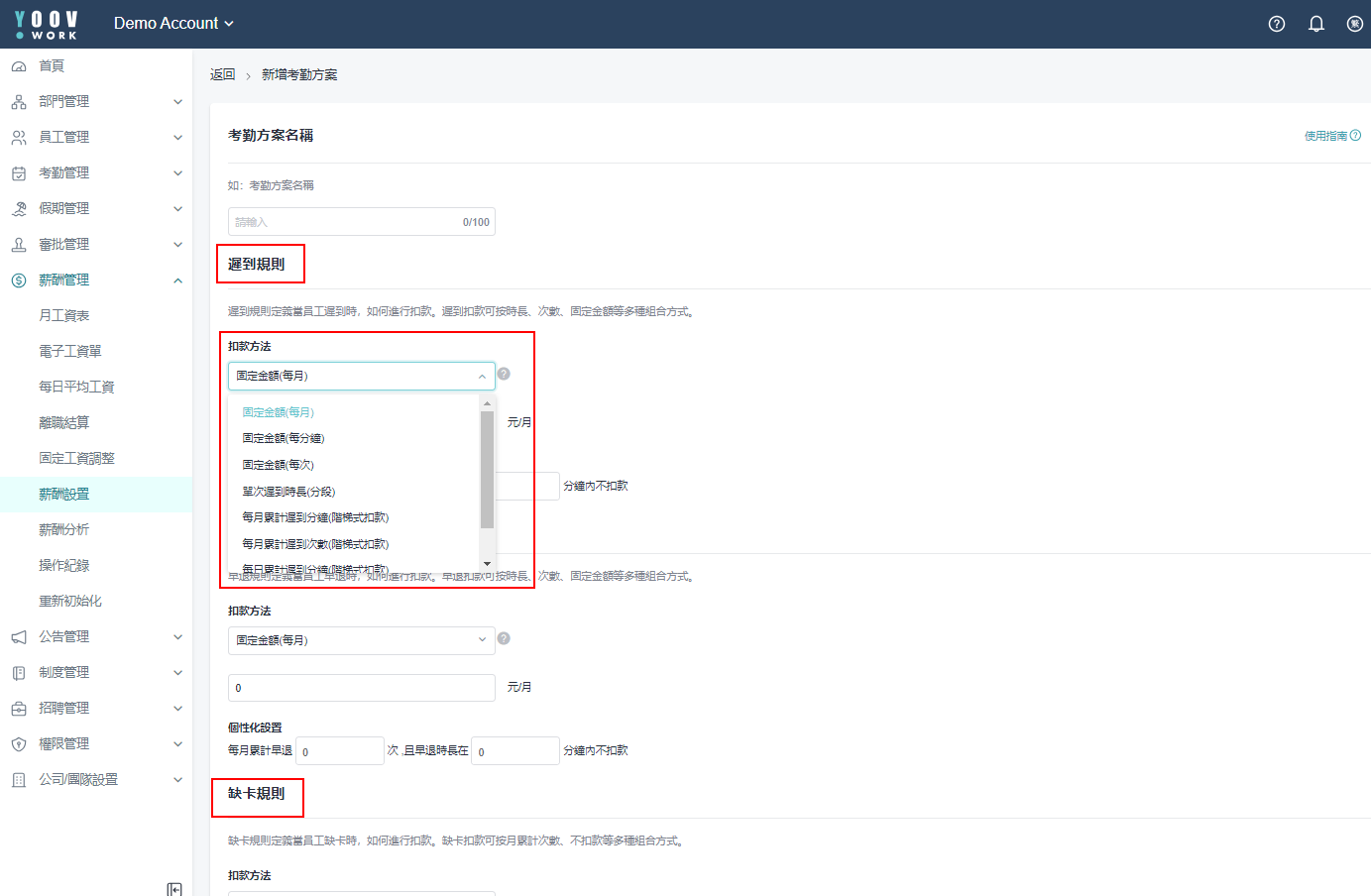Open 月工資表 in the sidebar
This screenshot has height=896, width=1371.
pyautogui.click(x=64, y=315)
